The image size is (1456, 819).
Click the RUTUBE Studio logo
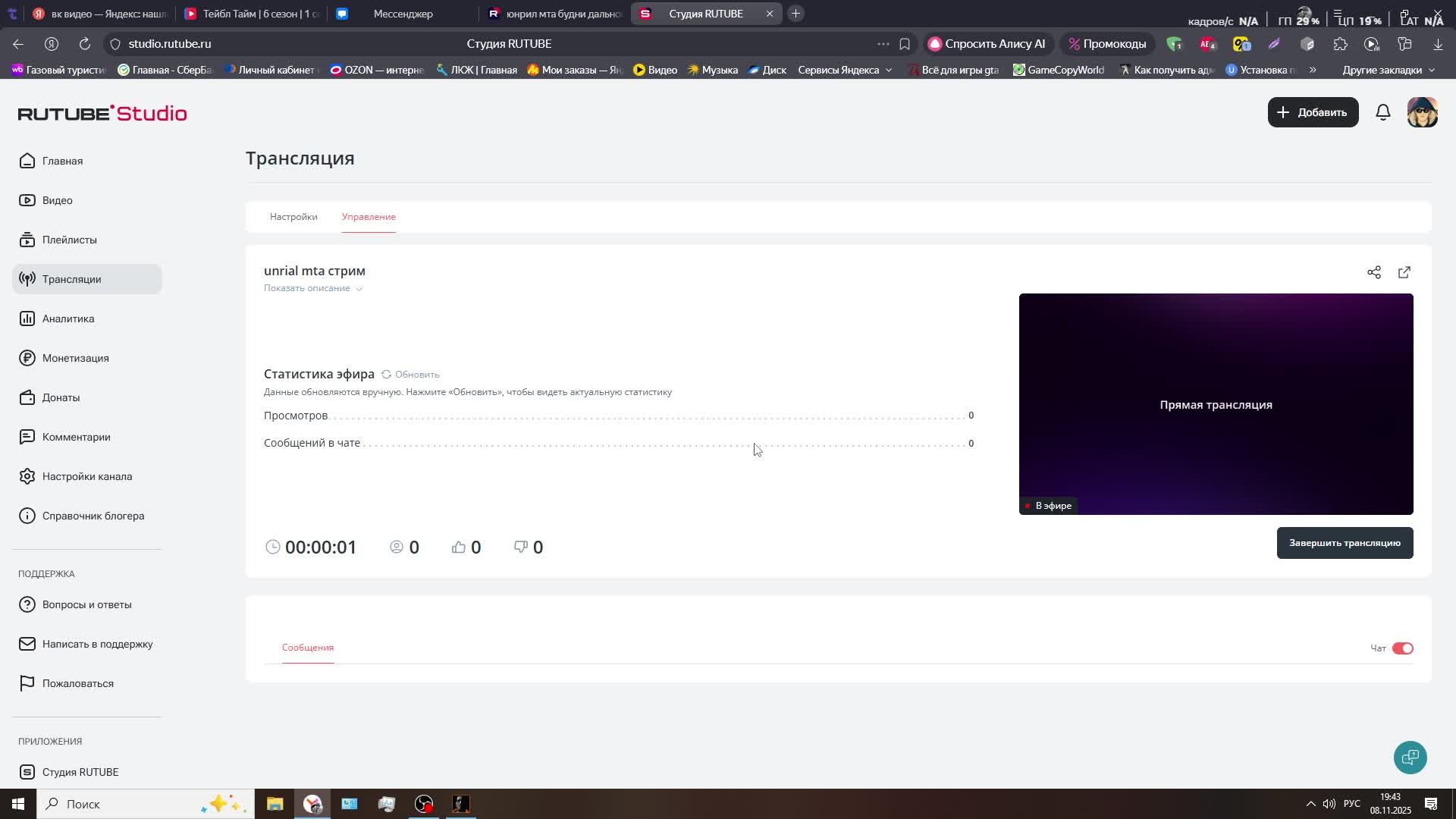point(102,113)
